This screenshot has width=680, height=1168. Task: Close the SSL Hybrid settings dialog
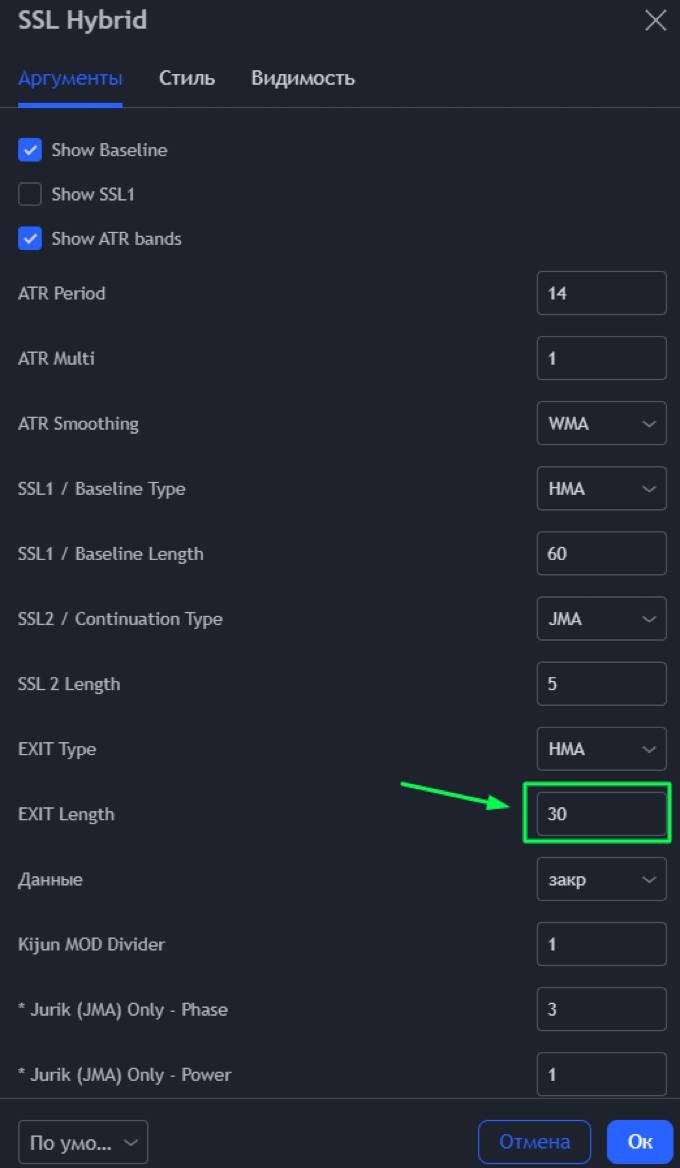pos(655,21)
